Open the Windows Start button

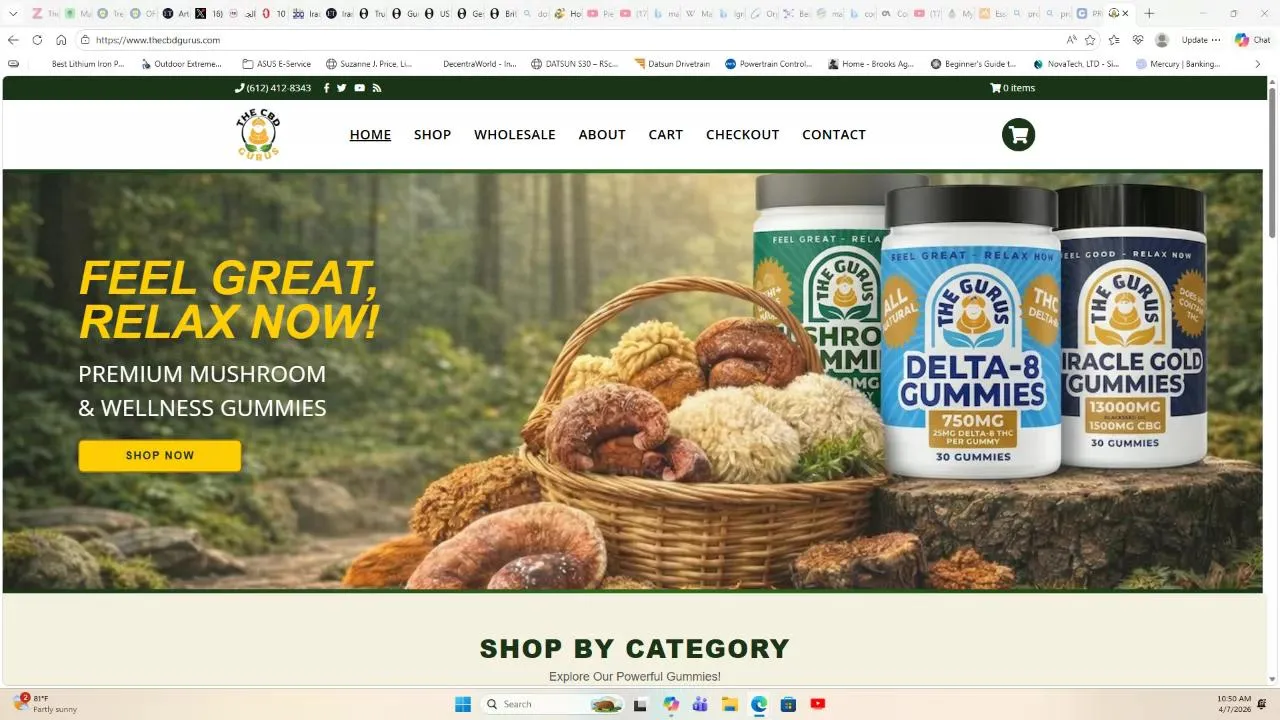click(463, 704)
